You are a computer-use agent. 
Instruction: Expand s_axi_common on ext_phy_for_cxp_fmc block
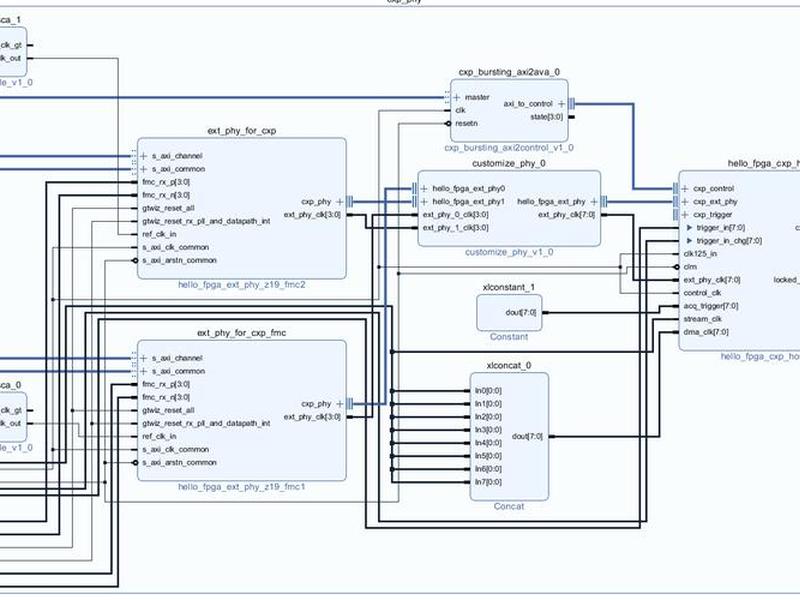tap(143, 371)
